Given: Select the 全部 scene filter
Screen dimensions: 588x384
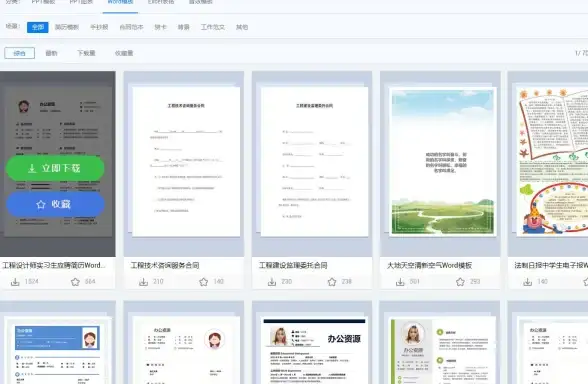Looking at the screenshot, I should 38,27.
